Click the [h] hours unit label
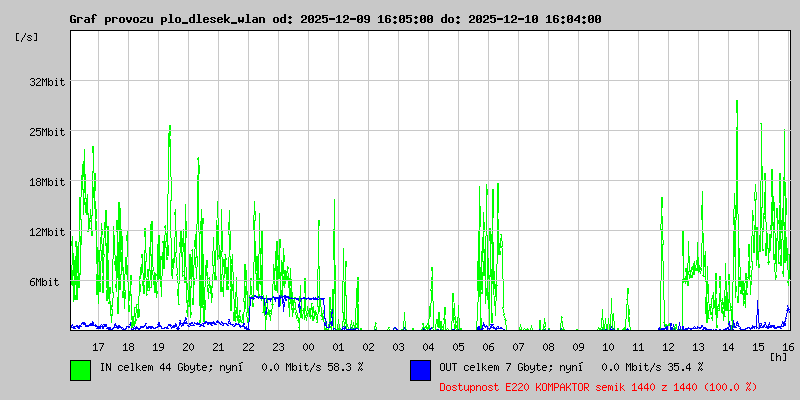The height and width of the screenshot is (400, 800). 779,357
